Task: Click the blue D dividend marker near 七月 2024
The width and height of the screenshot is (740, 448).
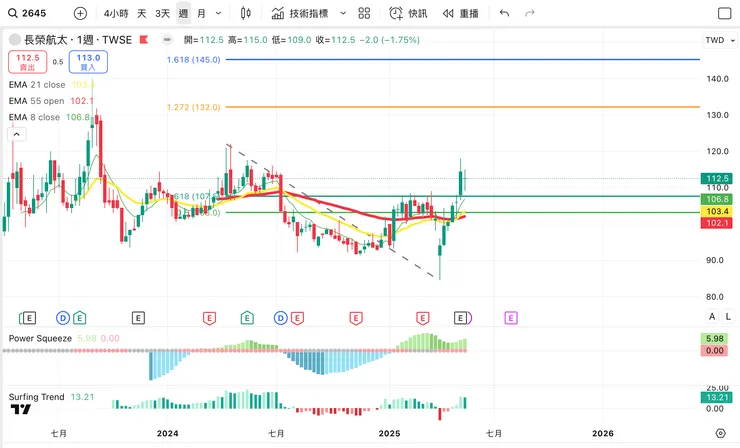Action: [280, 318]
